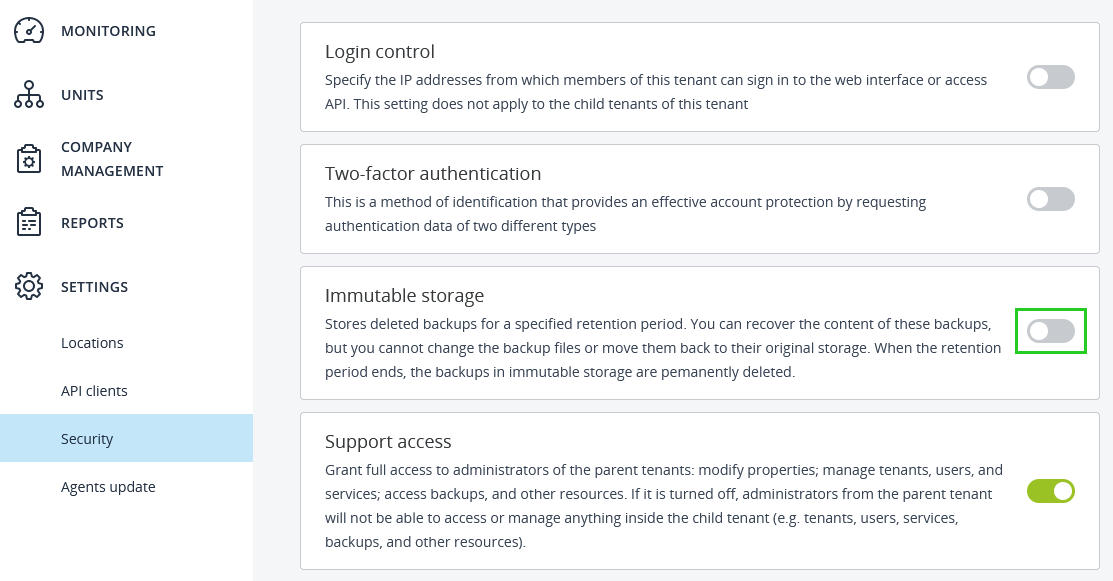This screenshot has height=581, width=1113.
Task: Open the Monitoring menu section
Action: (108, 31)
